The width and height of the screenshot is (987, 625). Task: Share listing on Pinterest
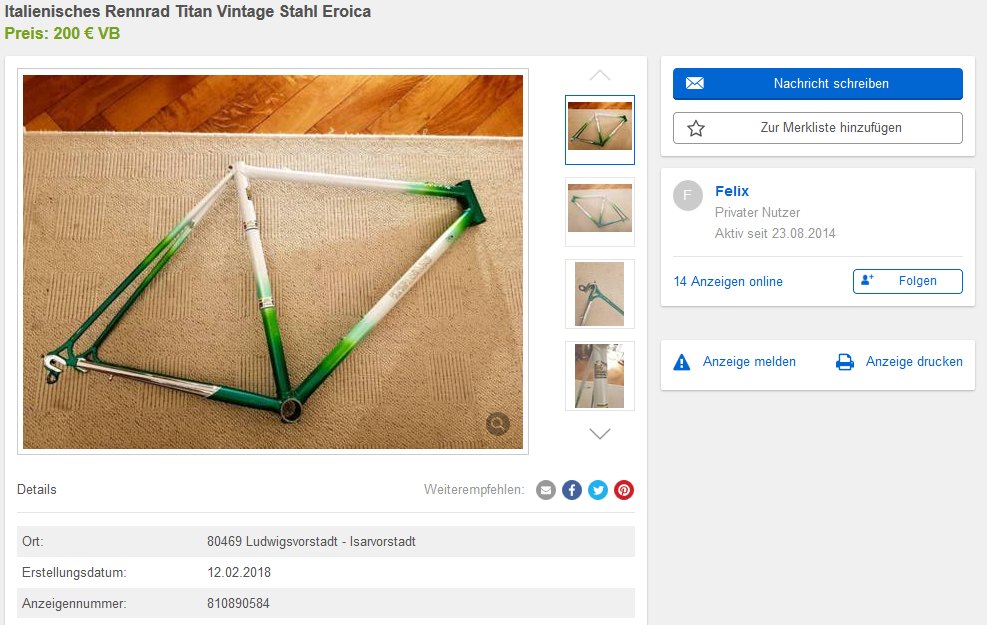(x=624, y=490)
